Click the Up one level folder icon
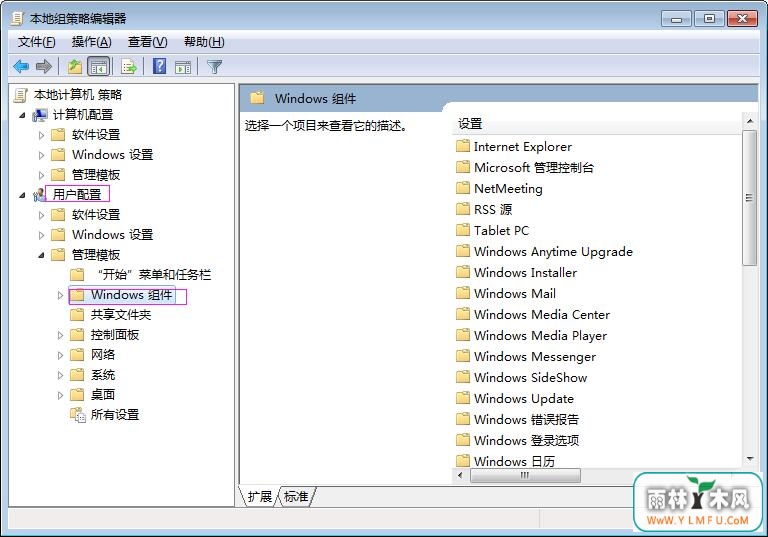The width and height of the screenshot is (768, 537). click(74, 66)
